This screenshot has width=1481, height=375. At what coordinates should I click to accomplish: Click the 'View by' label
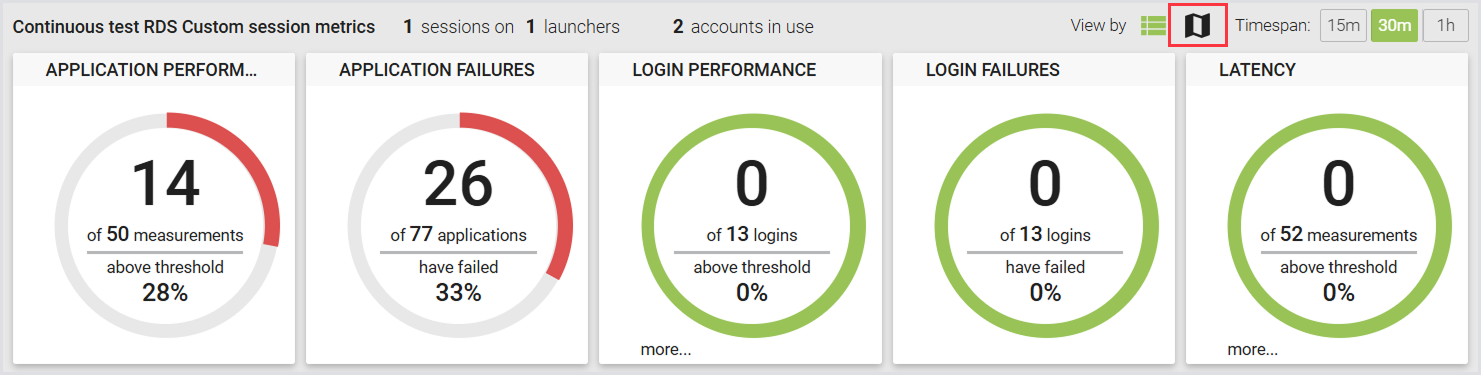click(x=1098, y=26)
